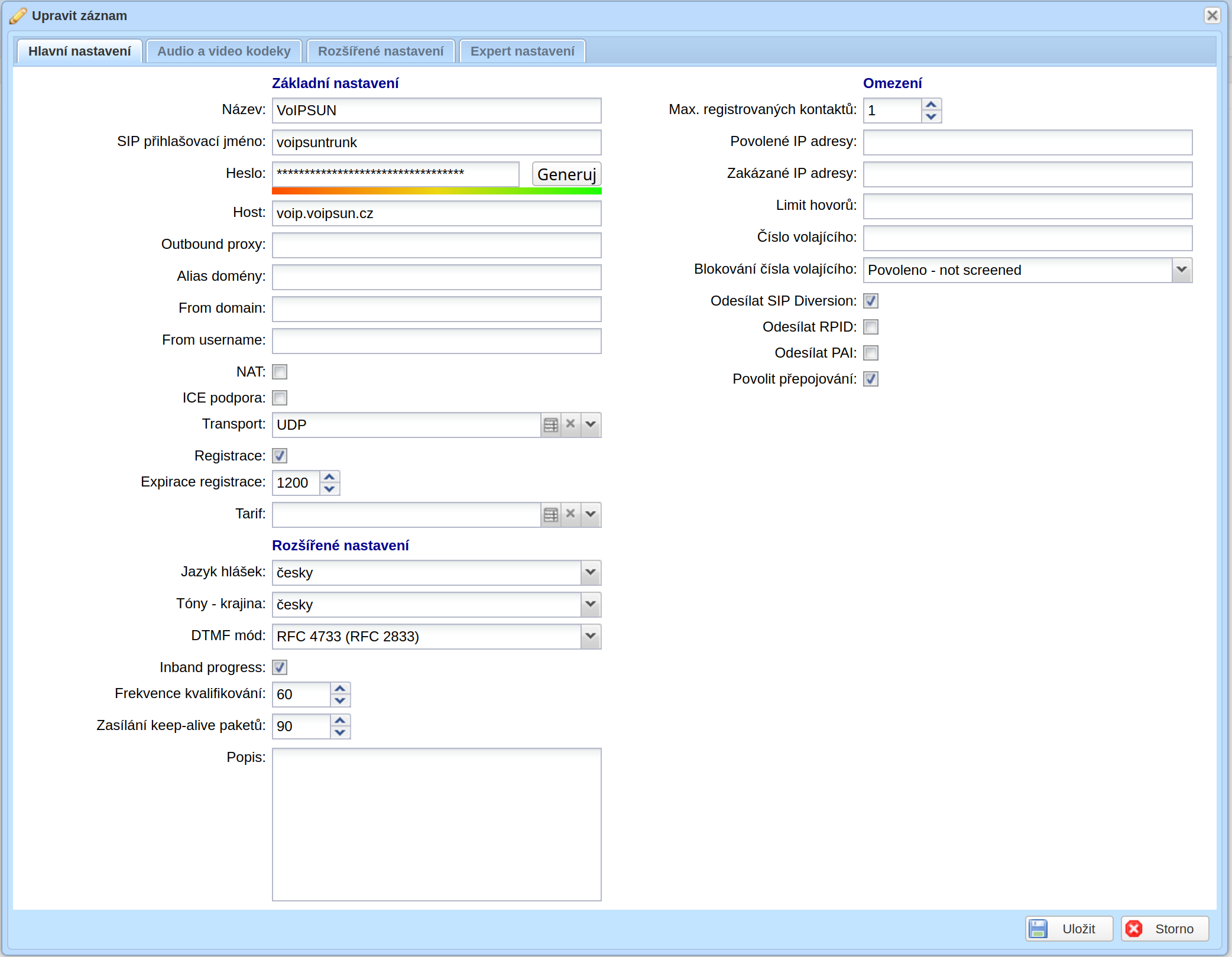The height and width of the screenshot is (957, 1232).
Task: Clear the Tarif field with the X icon
Action: [570, 515]
